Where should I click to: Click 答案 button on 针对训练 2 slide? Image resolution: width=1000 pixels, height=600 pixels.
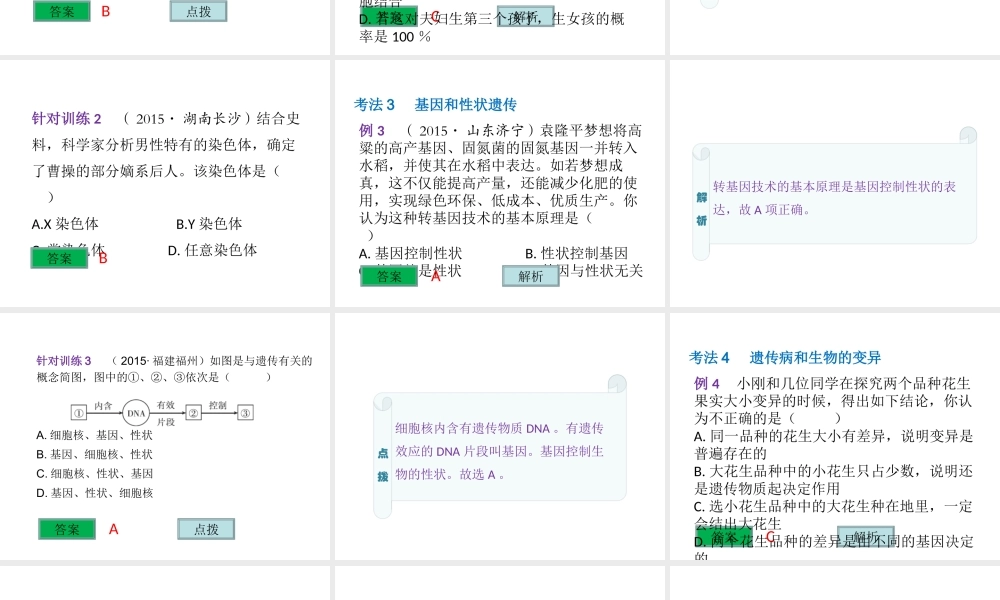point(59,258)
